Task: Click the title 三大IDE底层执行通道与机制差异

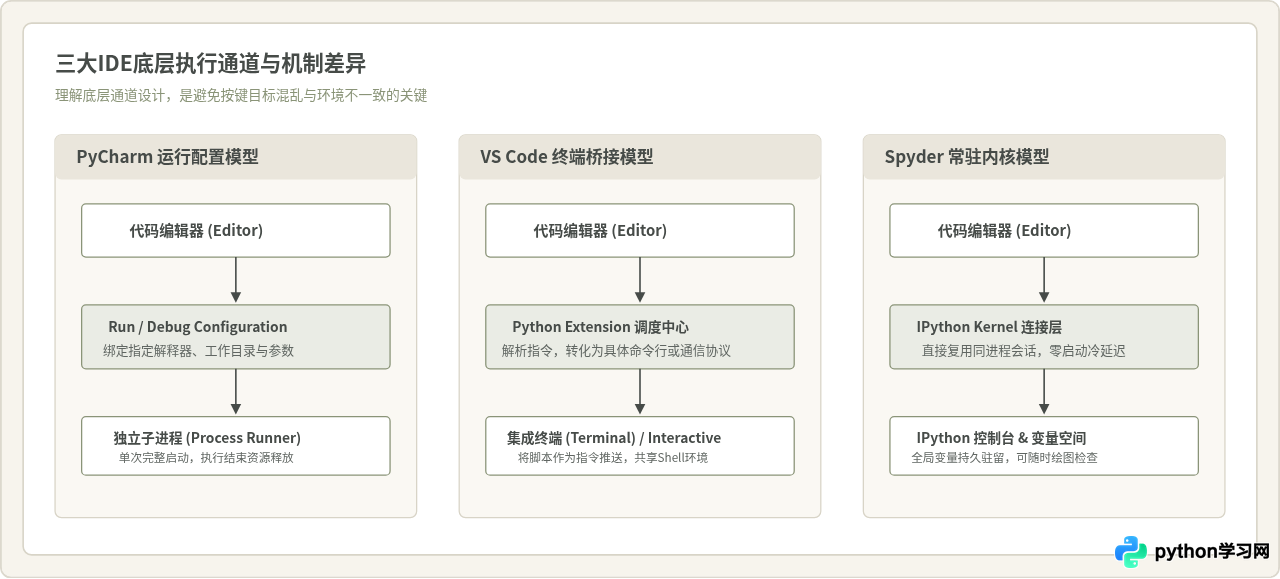Action: (211, 65)
